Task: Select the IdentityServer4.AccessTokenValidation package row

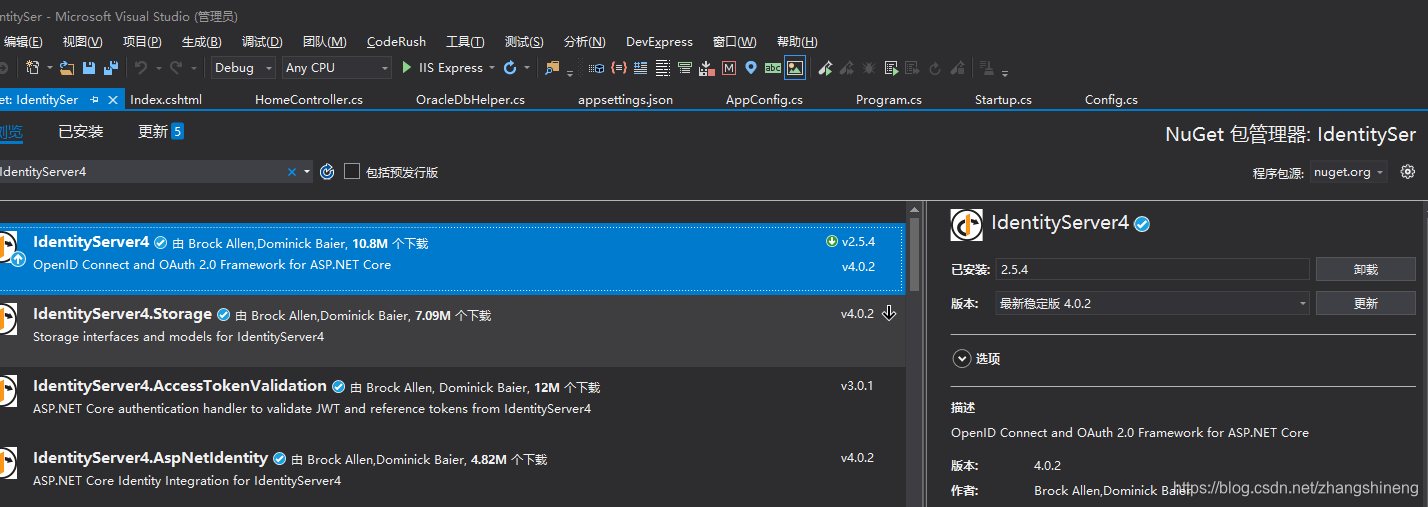Action: (452, 402)
